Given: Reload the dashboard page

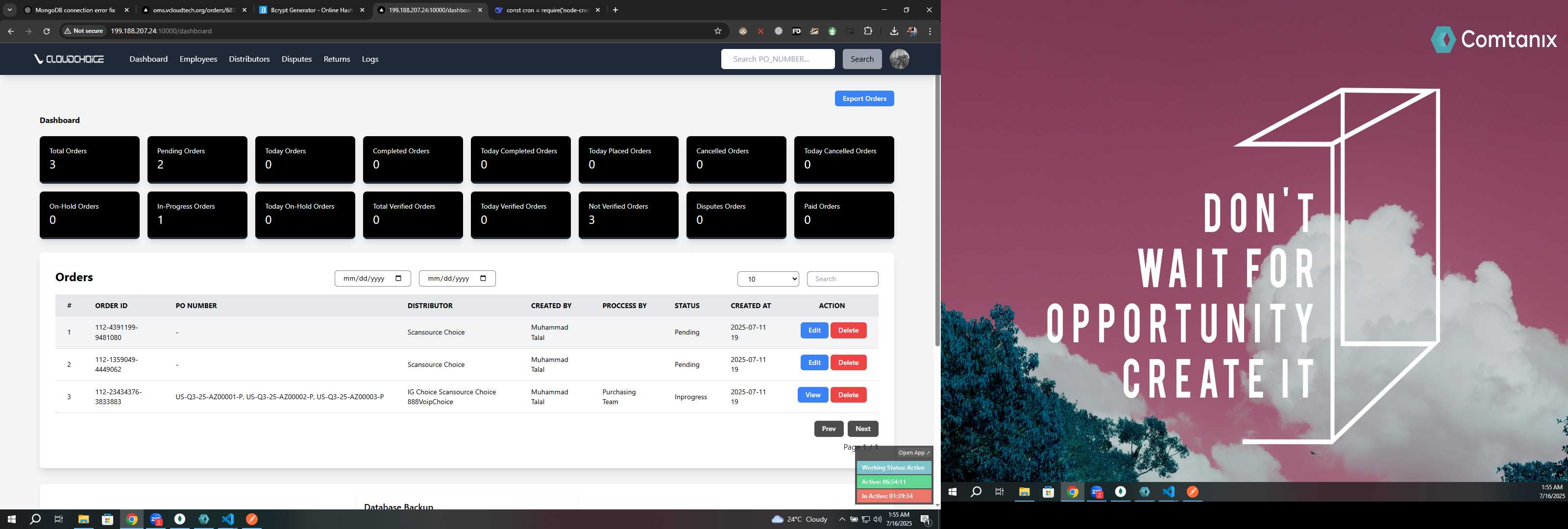Looking at the screenshot, I should coord(46,31).
